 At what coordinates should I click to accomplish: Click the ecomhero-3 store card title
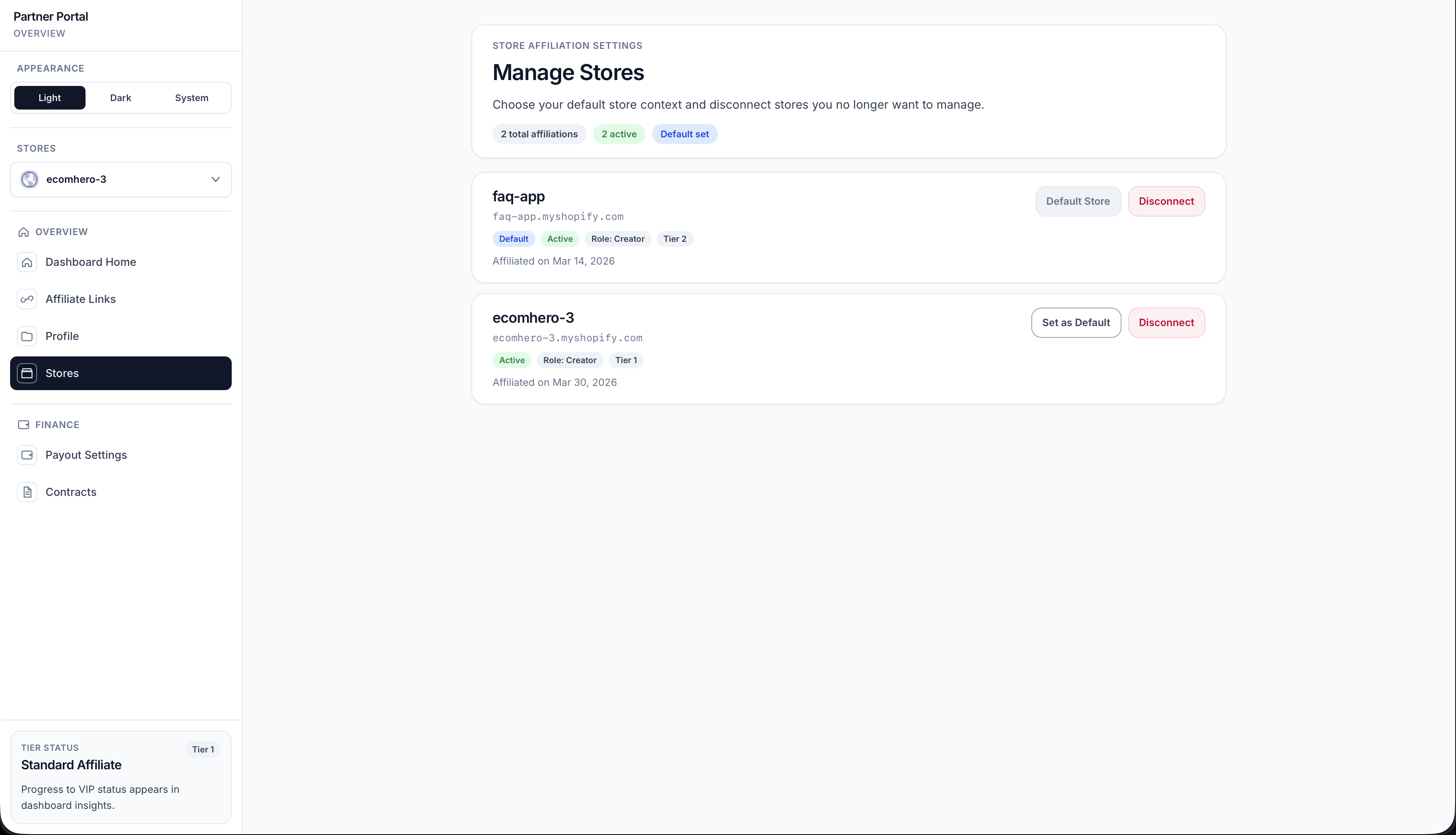click(533, 318)
